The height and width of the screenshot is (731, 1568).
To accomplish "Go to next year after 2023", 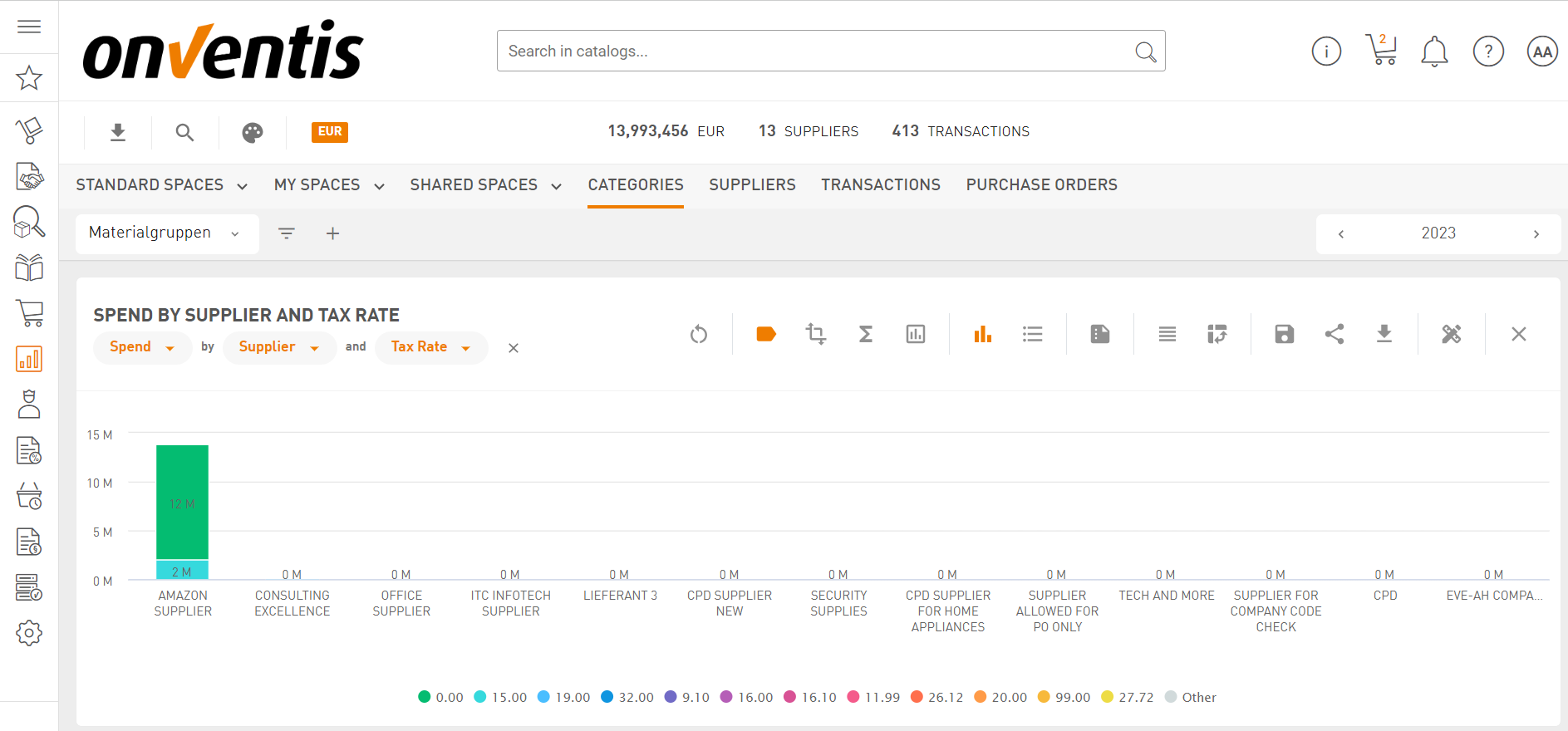I will 1536,234.
